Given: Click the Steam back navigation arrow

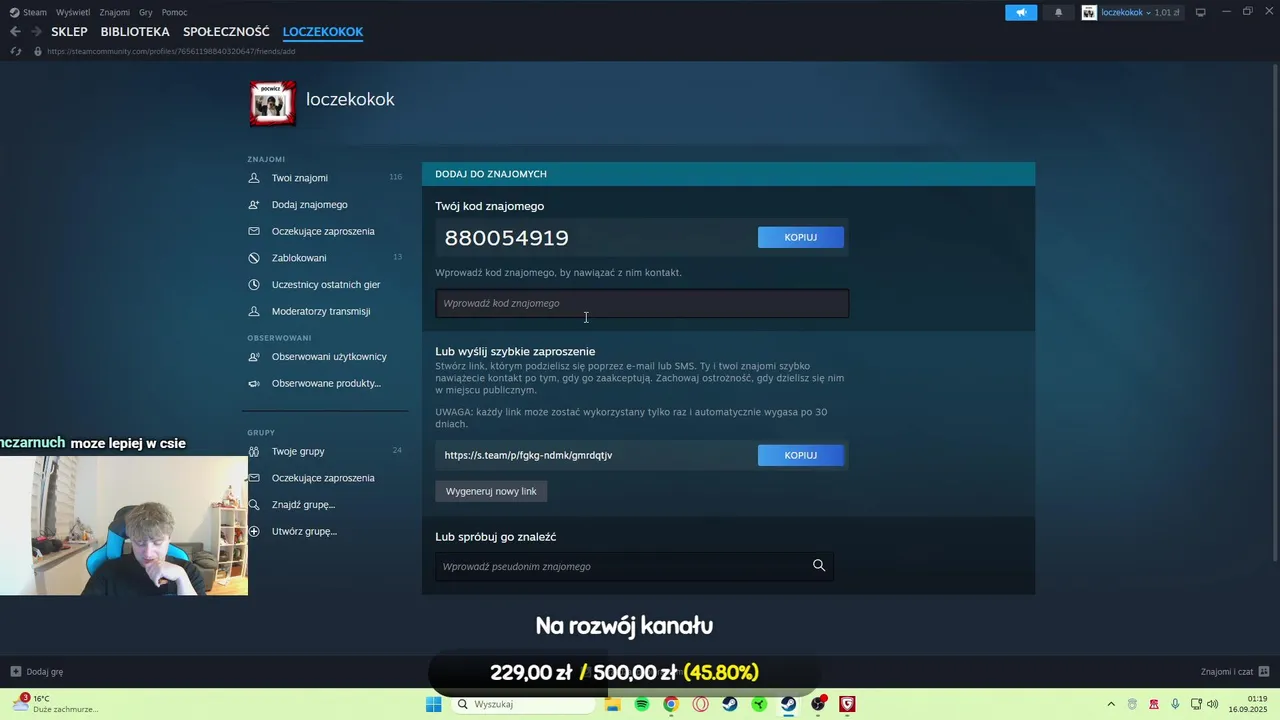Looking at the screenshot, I should 15,32.
